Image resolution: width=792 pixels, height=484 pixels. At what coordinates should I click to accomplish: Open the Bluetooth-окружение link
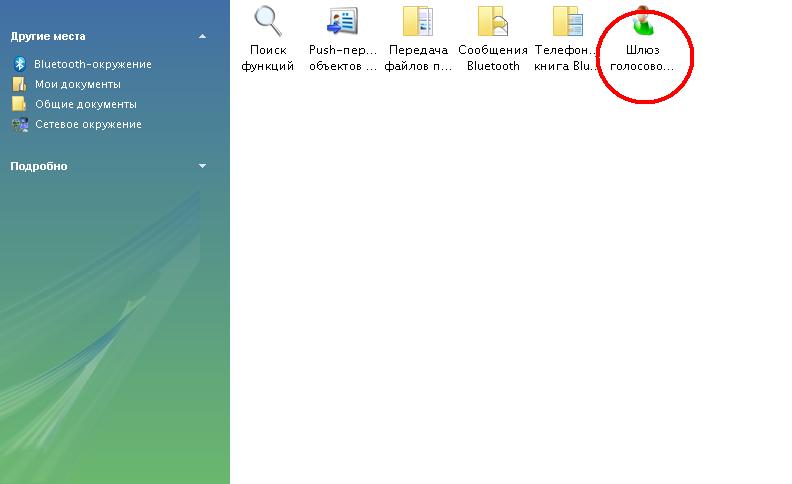coord(93,64)
